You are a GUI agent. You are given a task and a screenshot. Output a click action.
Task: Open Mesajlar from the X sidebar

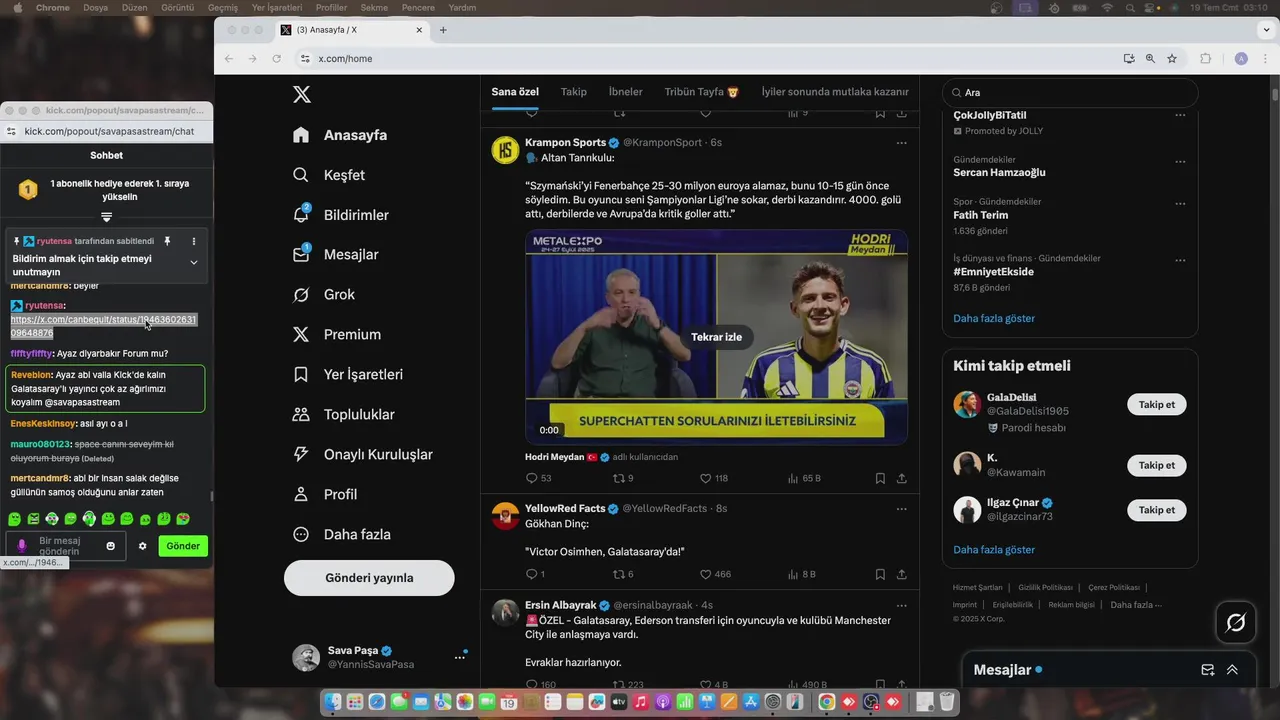[335, 255]
